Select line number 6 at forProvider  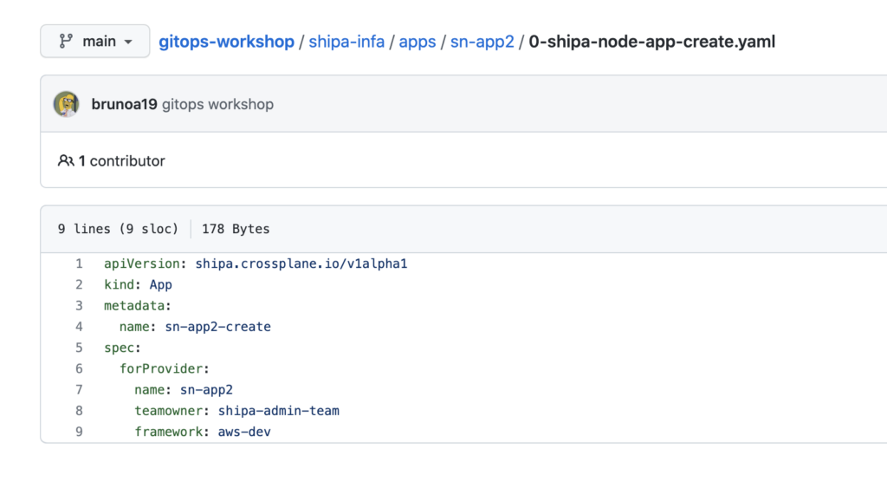pyautogui.click(x=79, y=369)
